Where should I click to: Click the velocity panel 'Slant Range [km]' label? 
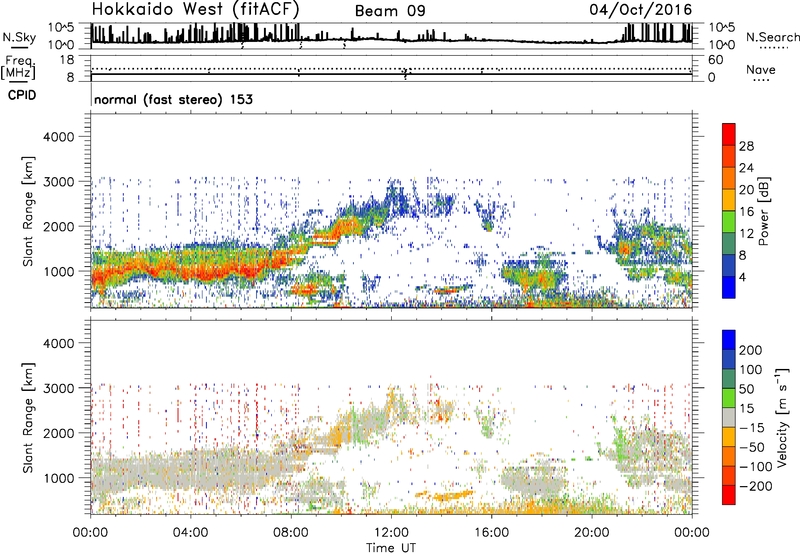[x=28, y=418]
